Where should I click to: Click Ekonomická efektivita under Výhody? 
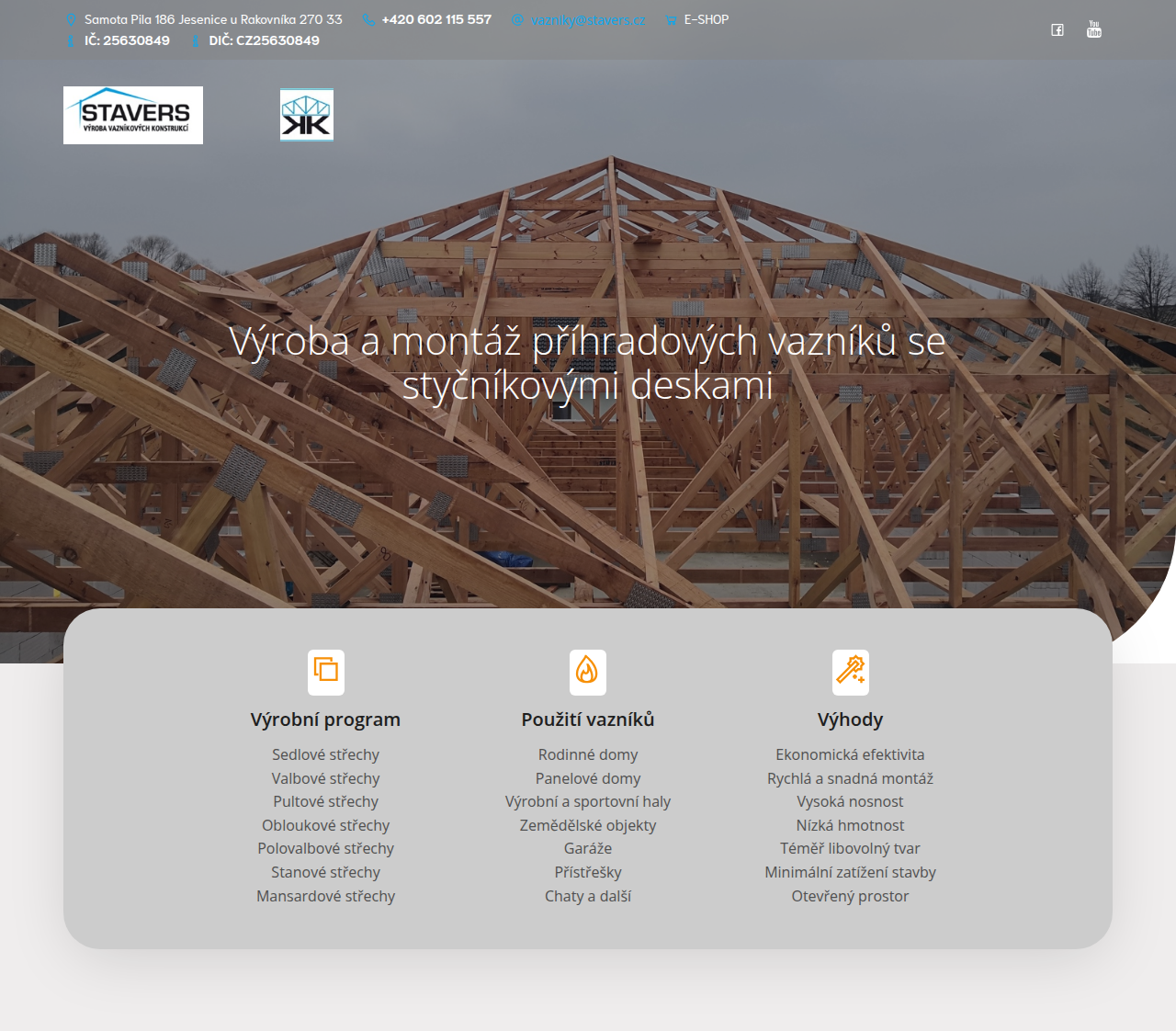point(850,754)
